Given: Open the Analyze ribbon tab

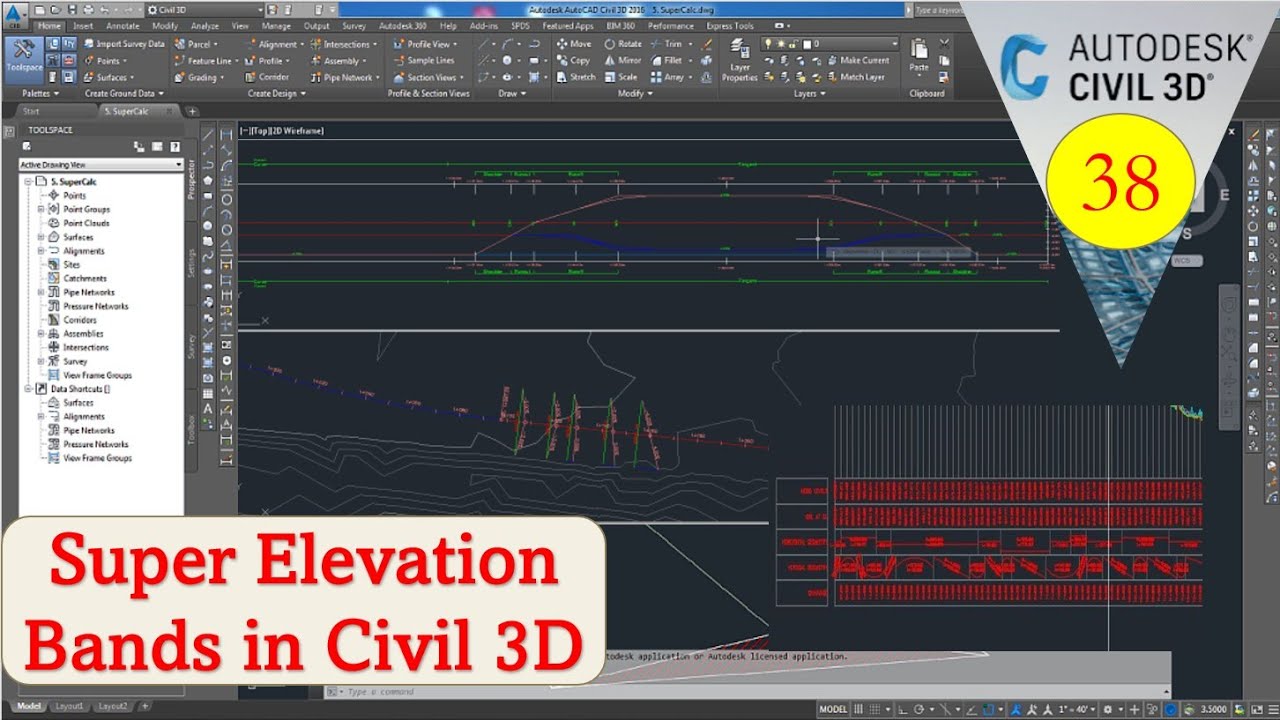Looking at the screenshot, I should [x=204, y=26].
